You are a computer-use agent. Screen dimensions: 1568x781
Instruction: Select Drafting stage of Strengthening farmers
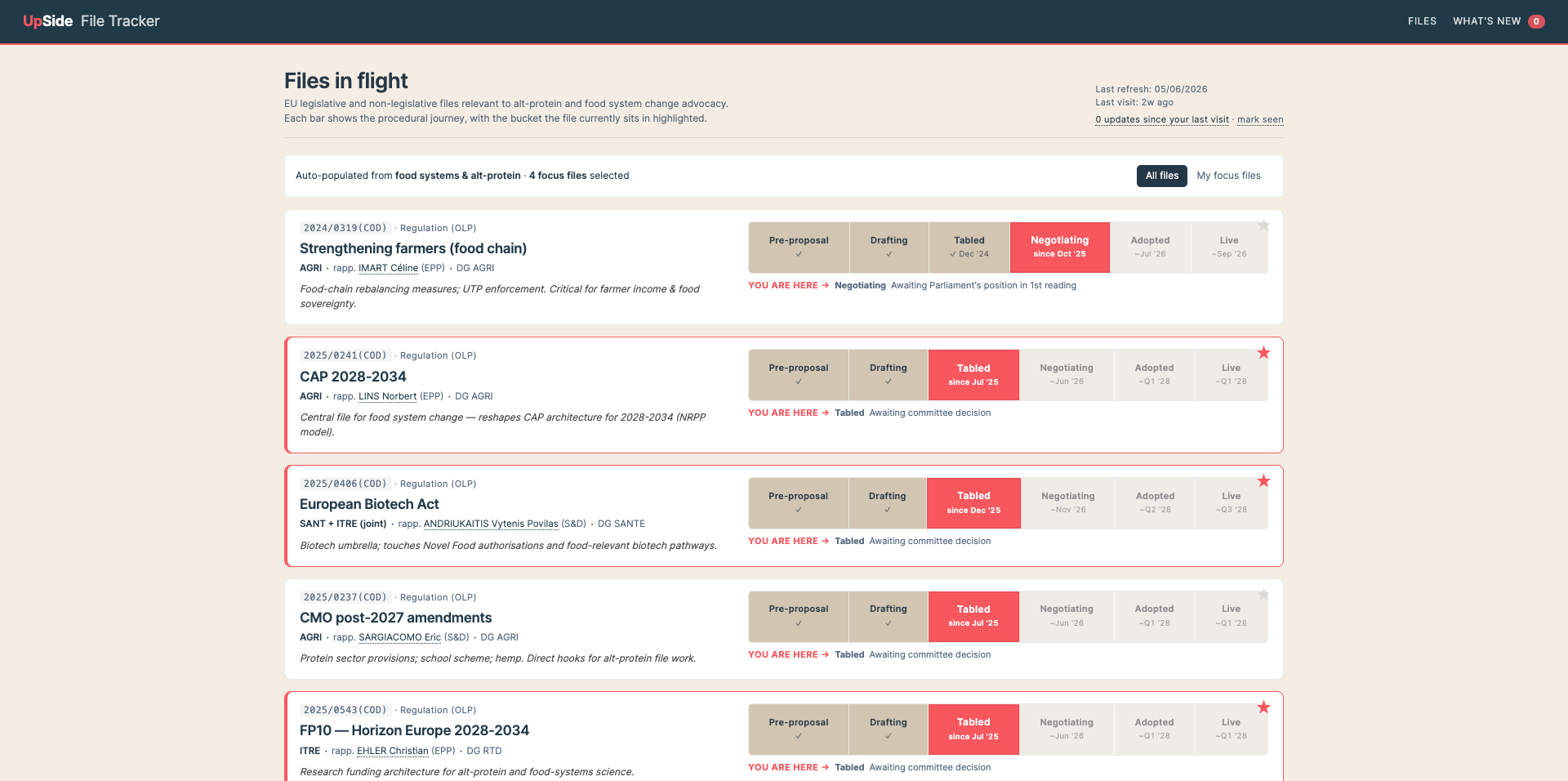click(889, 248)
